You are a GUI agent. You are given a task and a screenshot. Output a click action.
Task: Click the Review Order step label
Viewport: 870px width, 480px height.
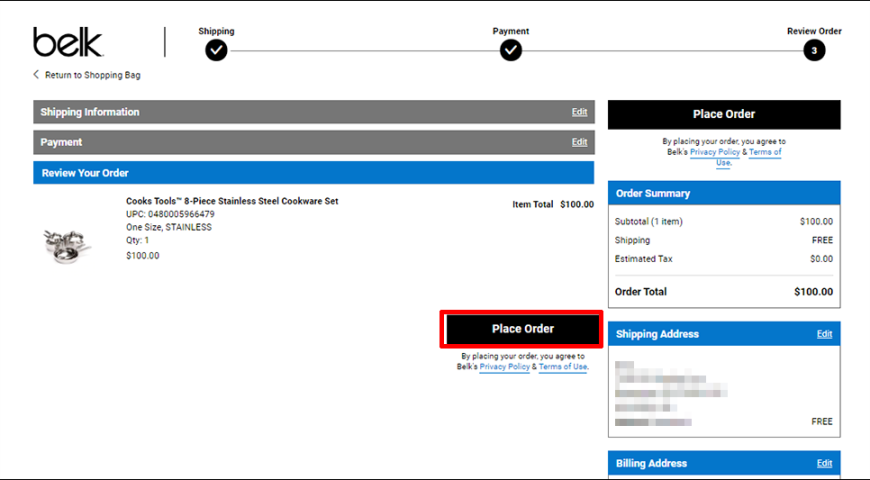pos(814,31)
